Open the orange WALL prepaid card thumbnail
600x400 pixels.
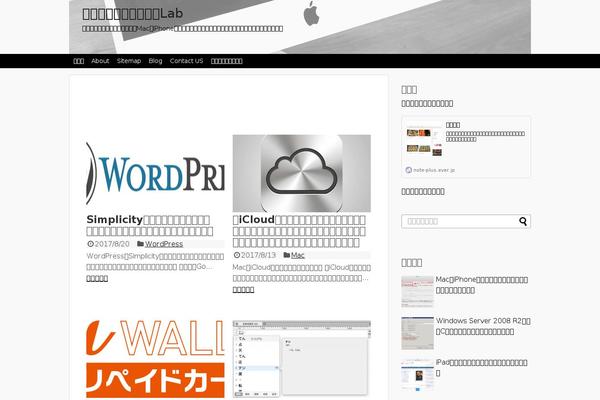[x=155, y=359]
